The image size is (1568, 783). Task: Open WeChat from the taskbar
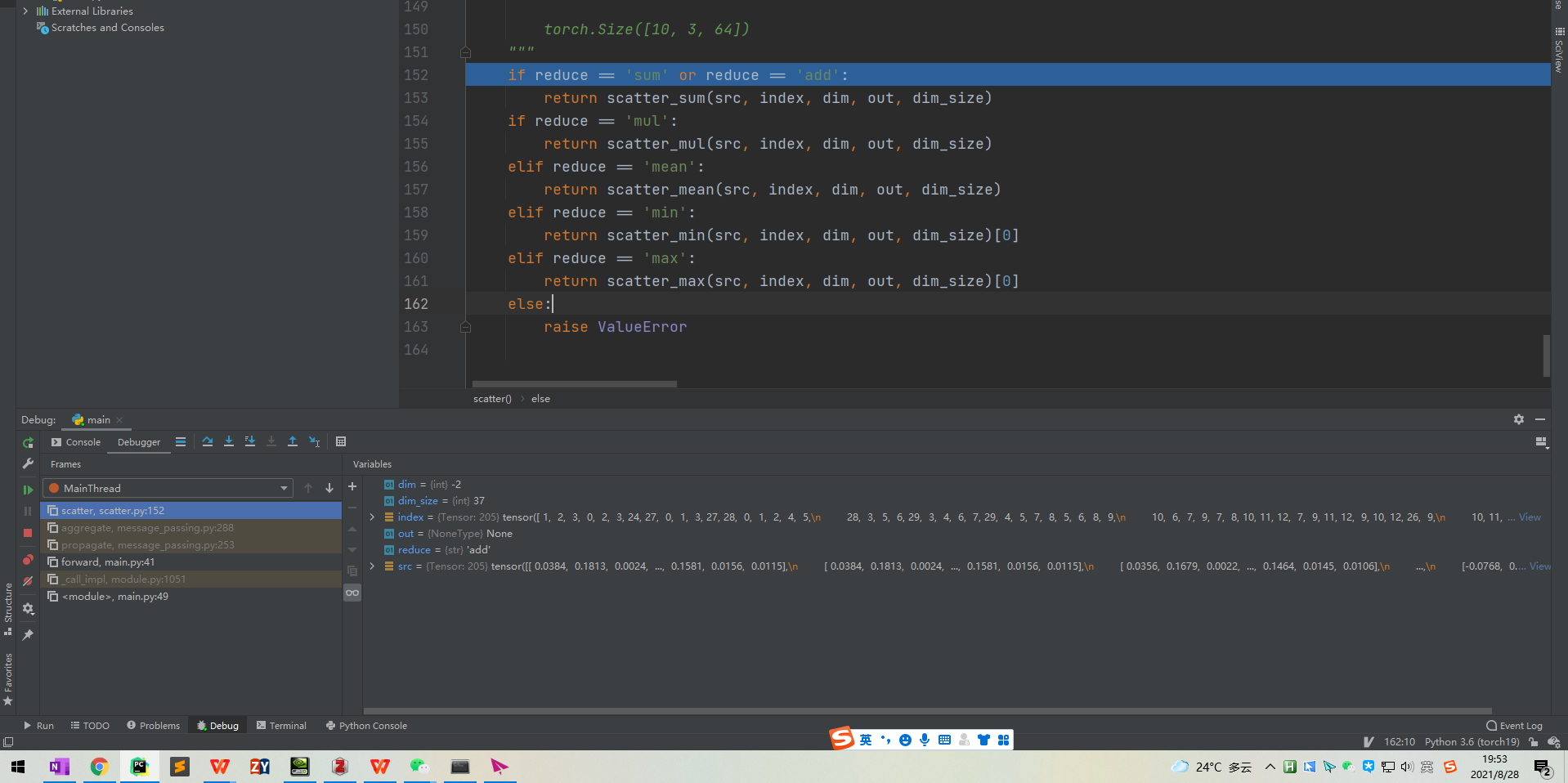(419, 767)
